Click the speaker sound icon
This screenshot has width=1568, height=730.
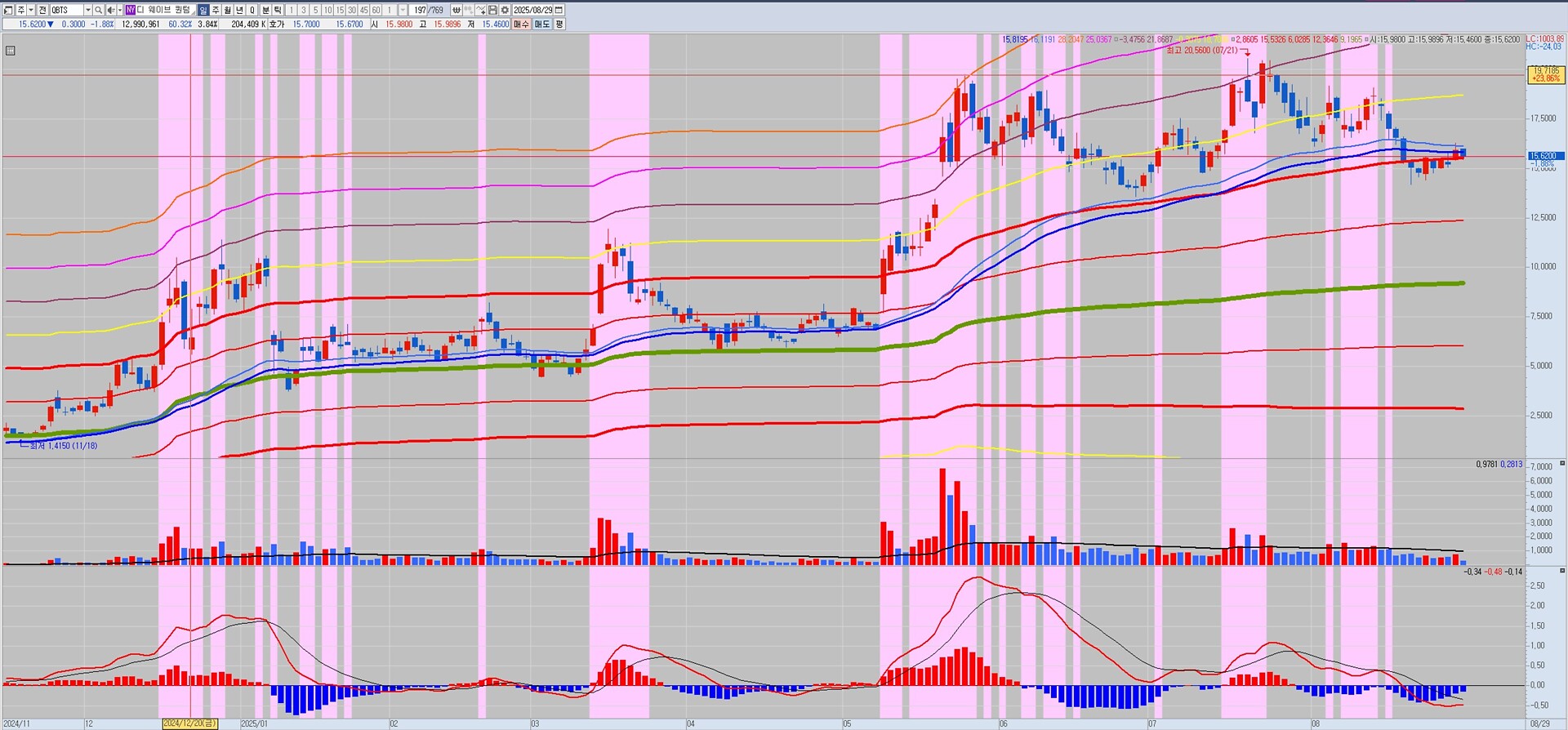coord(110,10)
